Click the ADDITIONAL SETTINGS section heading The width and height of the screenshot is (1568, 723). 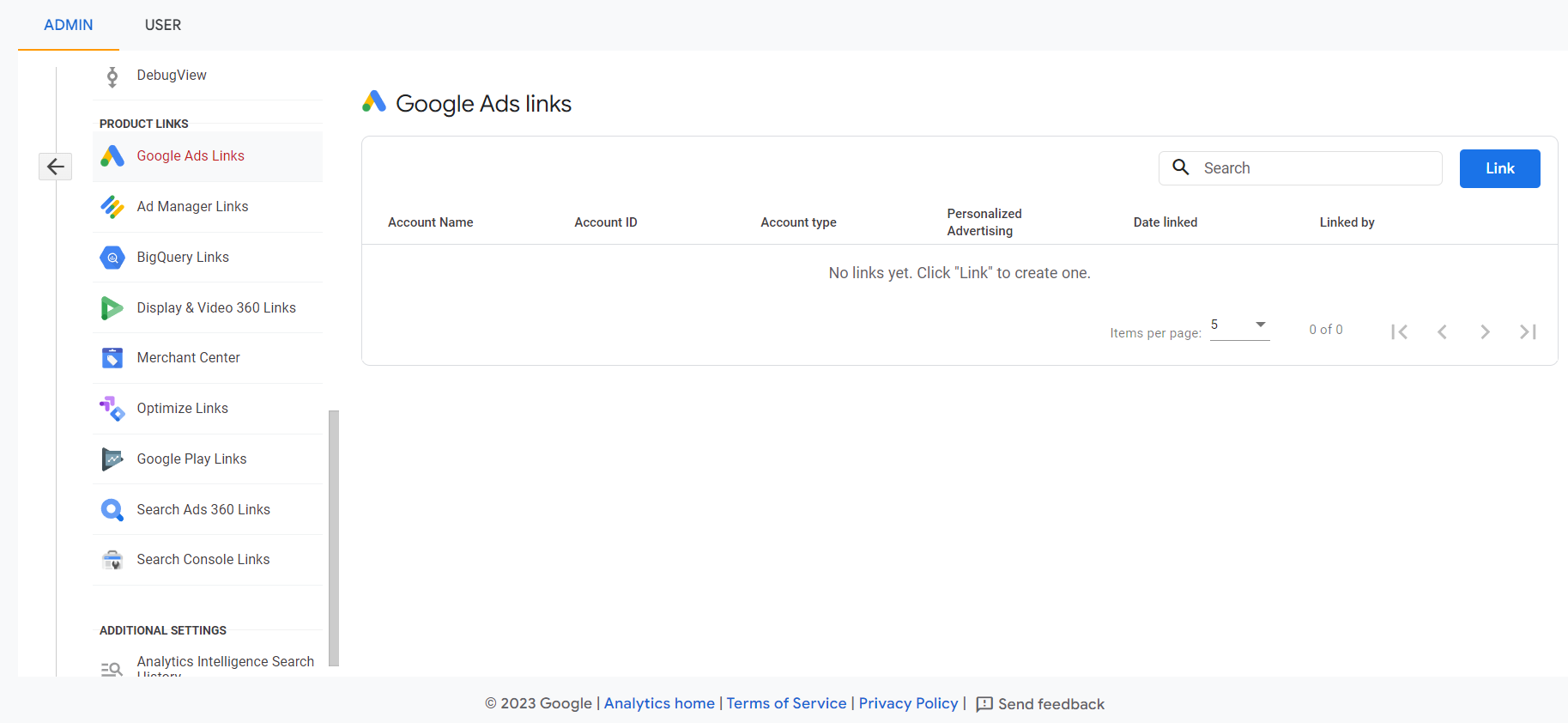163,630
